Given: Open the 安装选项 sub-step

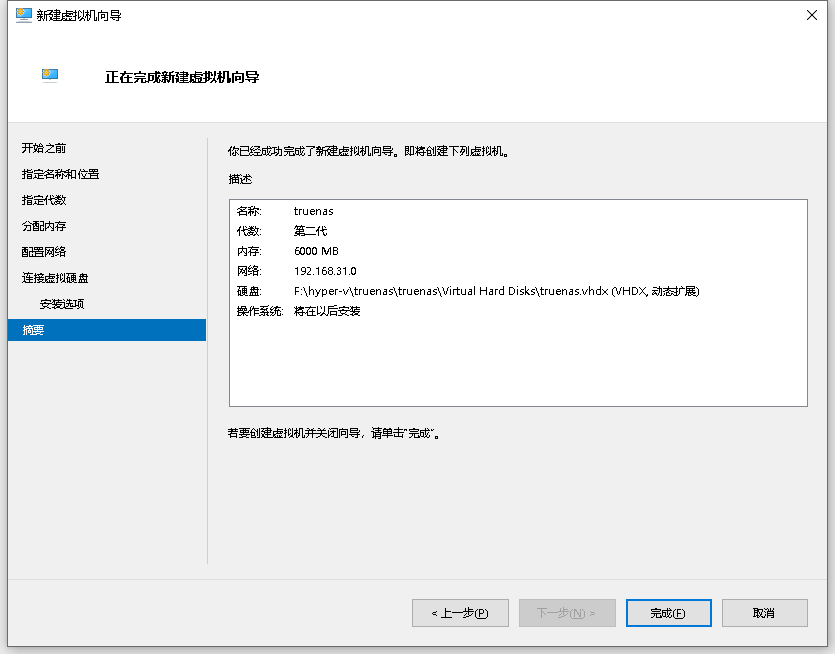Looking at the screenshot, I should coord(62,304).
